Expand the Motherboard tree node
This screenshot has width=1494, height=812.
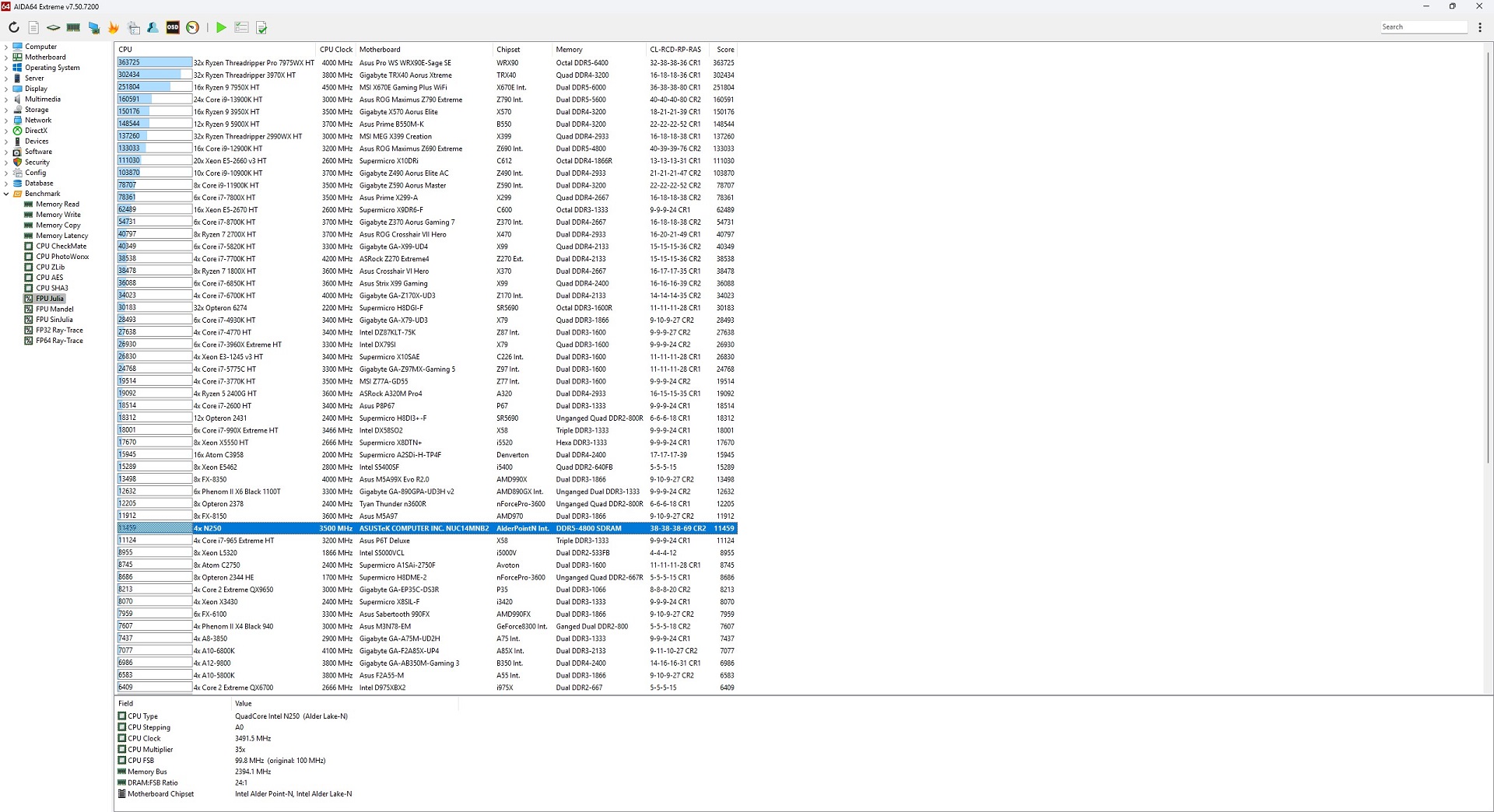click(x=6, y=57)
